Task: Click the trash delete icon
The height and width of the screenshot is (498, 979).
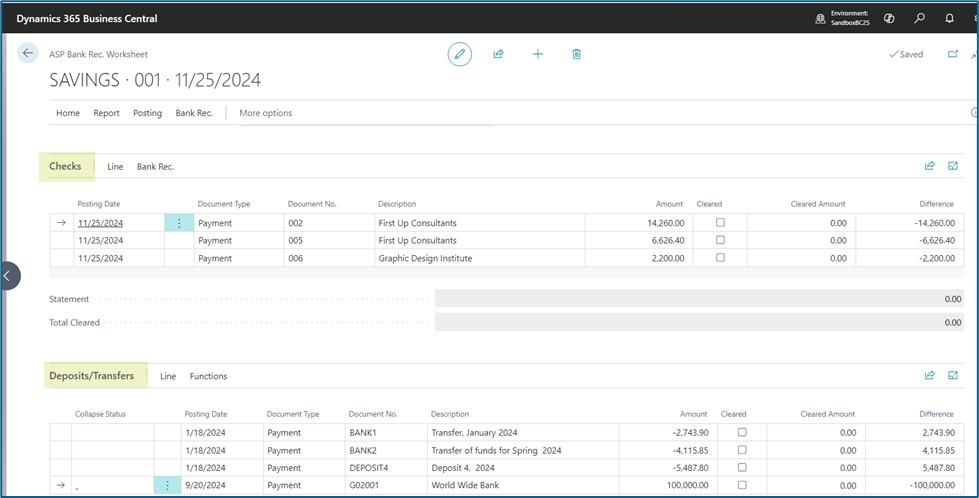Action: [x=576, y=54]
